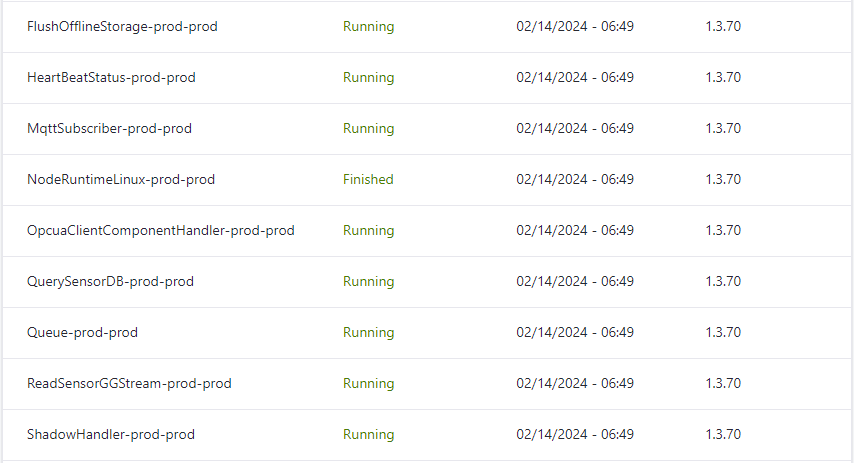Click the Running status of FlushOfflineStorage-prod-prod
The height and width of the screenshot is (463, 854).
pyautogui.click(x=368, y=27)
